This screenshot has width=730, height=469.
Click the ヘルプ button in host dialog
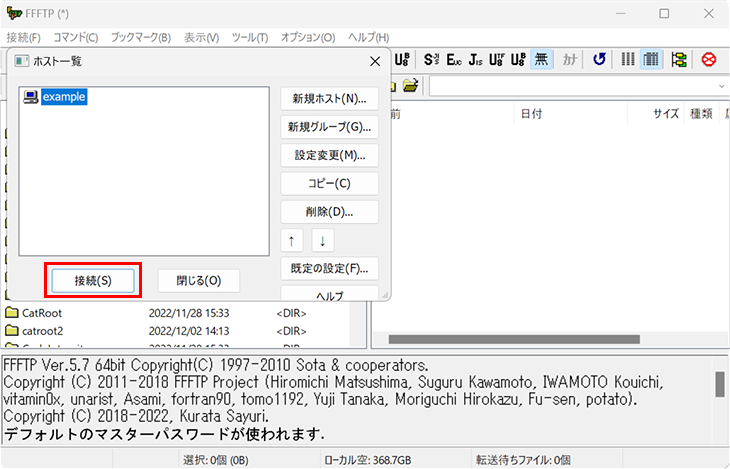(330, 293)
